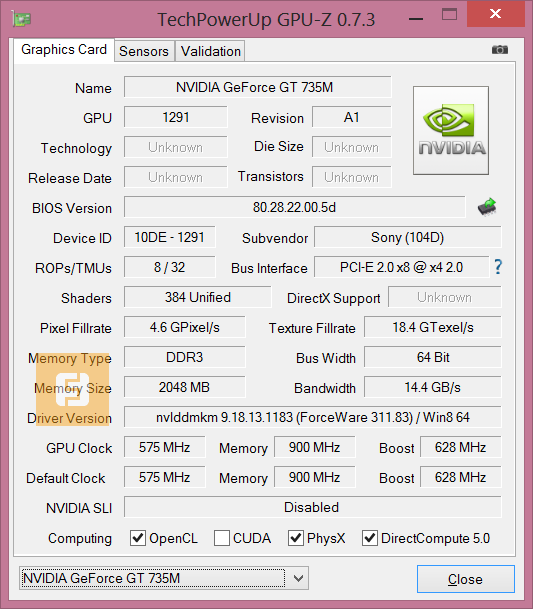Select the Graphics Card tab
This screenshot has height=609, width=533.
pos(64,50)
